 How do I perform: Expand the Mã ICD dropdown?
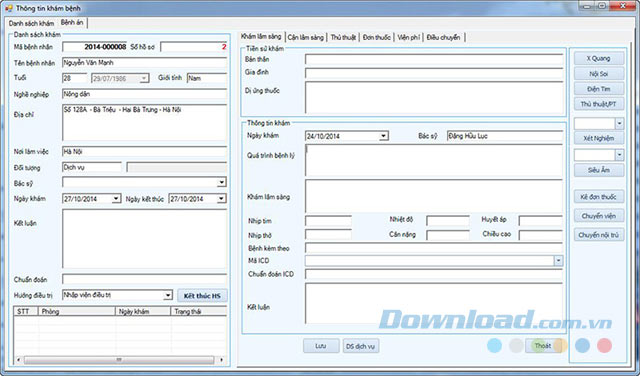(x=558, y=261)
